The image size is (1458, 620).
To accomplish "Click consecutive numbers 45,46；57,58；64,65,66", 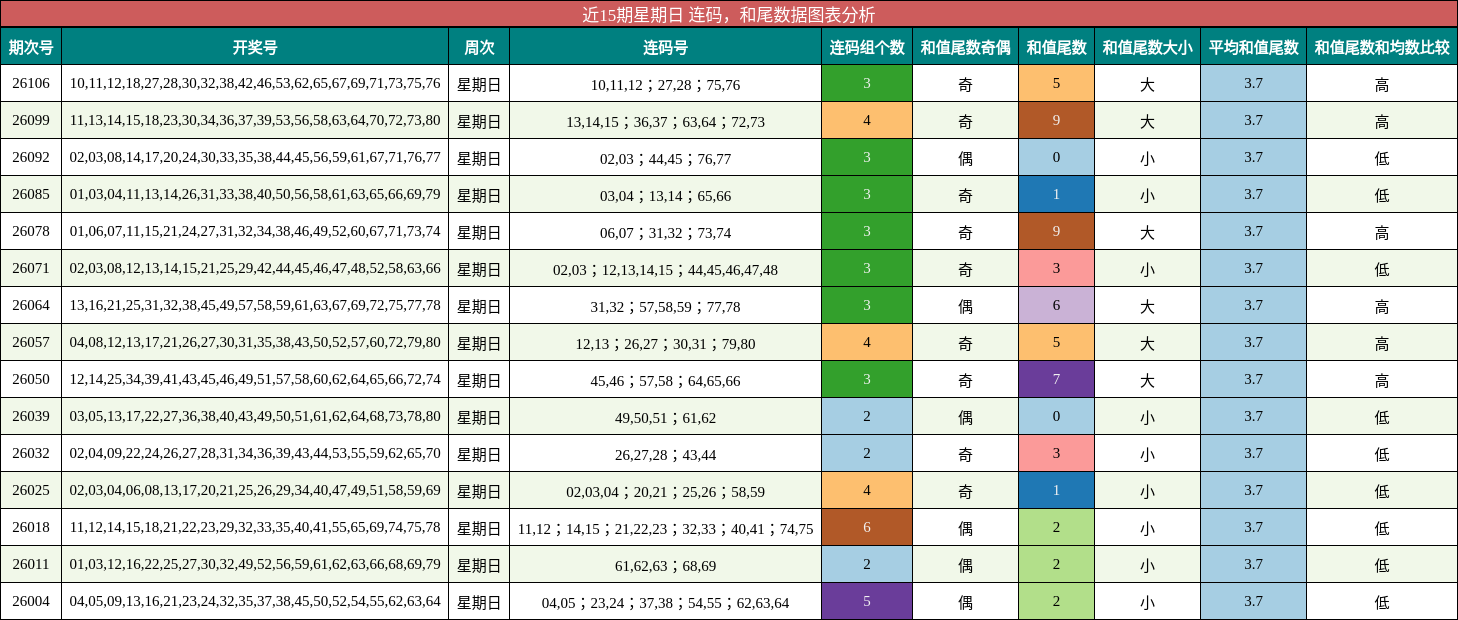I will tap(665, 379).
